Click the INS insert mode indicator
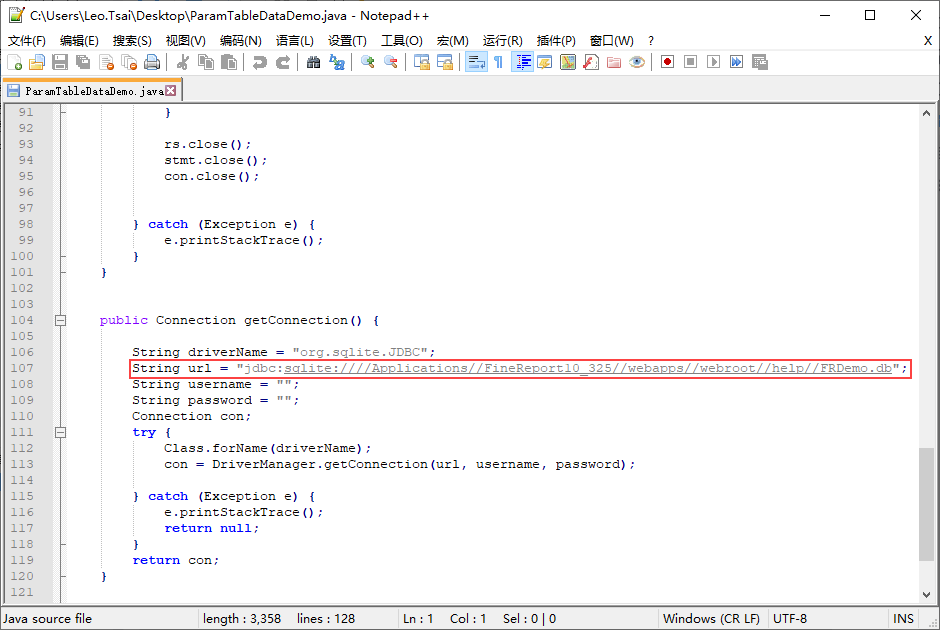Viewport: 940px width, 630px height. [903, 619]
